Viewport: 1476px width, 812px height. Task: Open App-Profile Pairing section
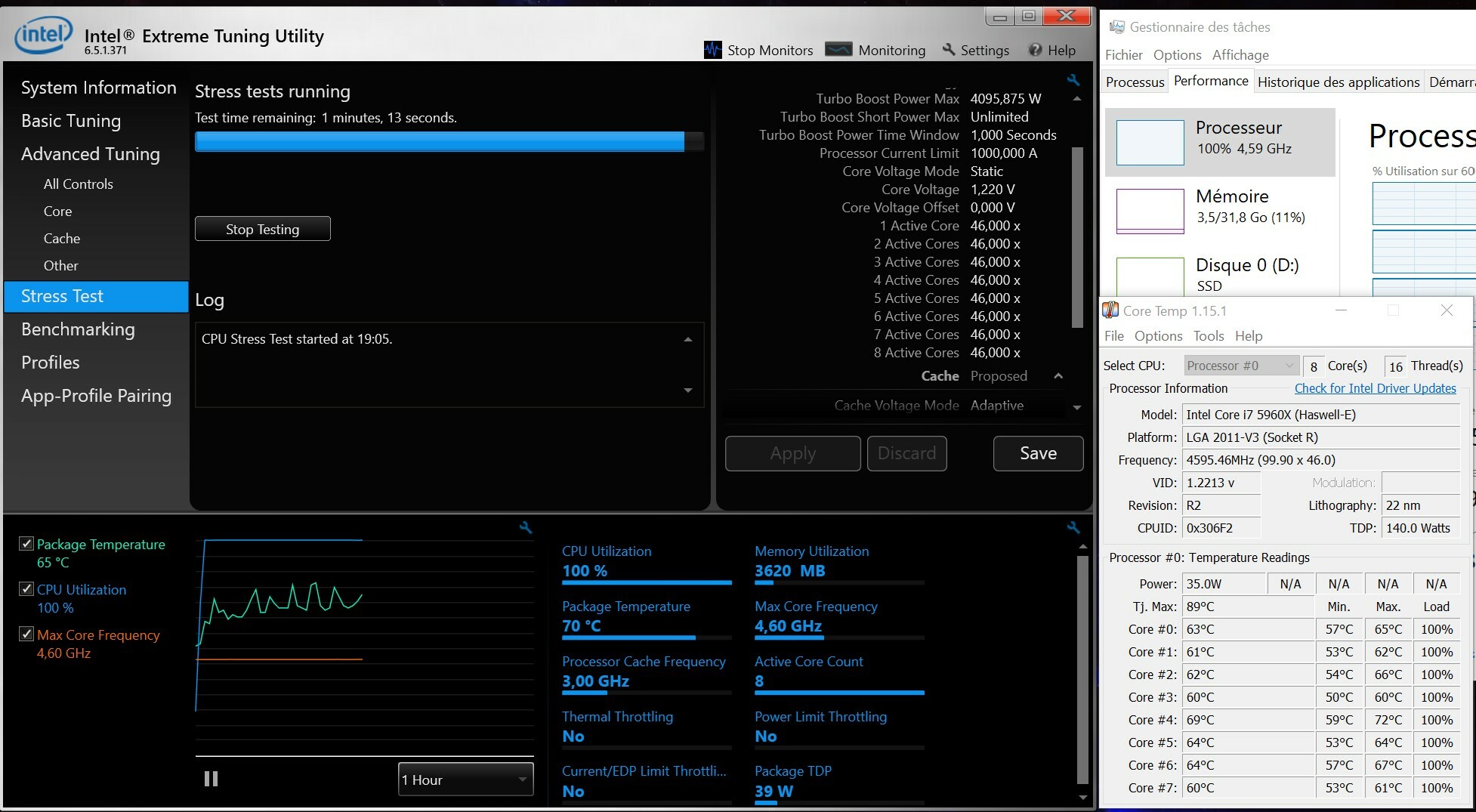coord(97,396)
